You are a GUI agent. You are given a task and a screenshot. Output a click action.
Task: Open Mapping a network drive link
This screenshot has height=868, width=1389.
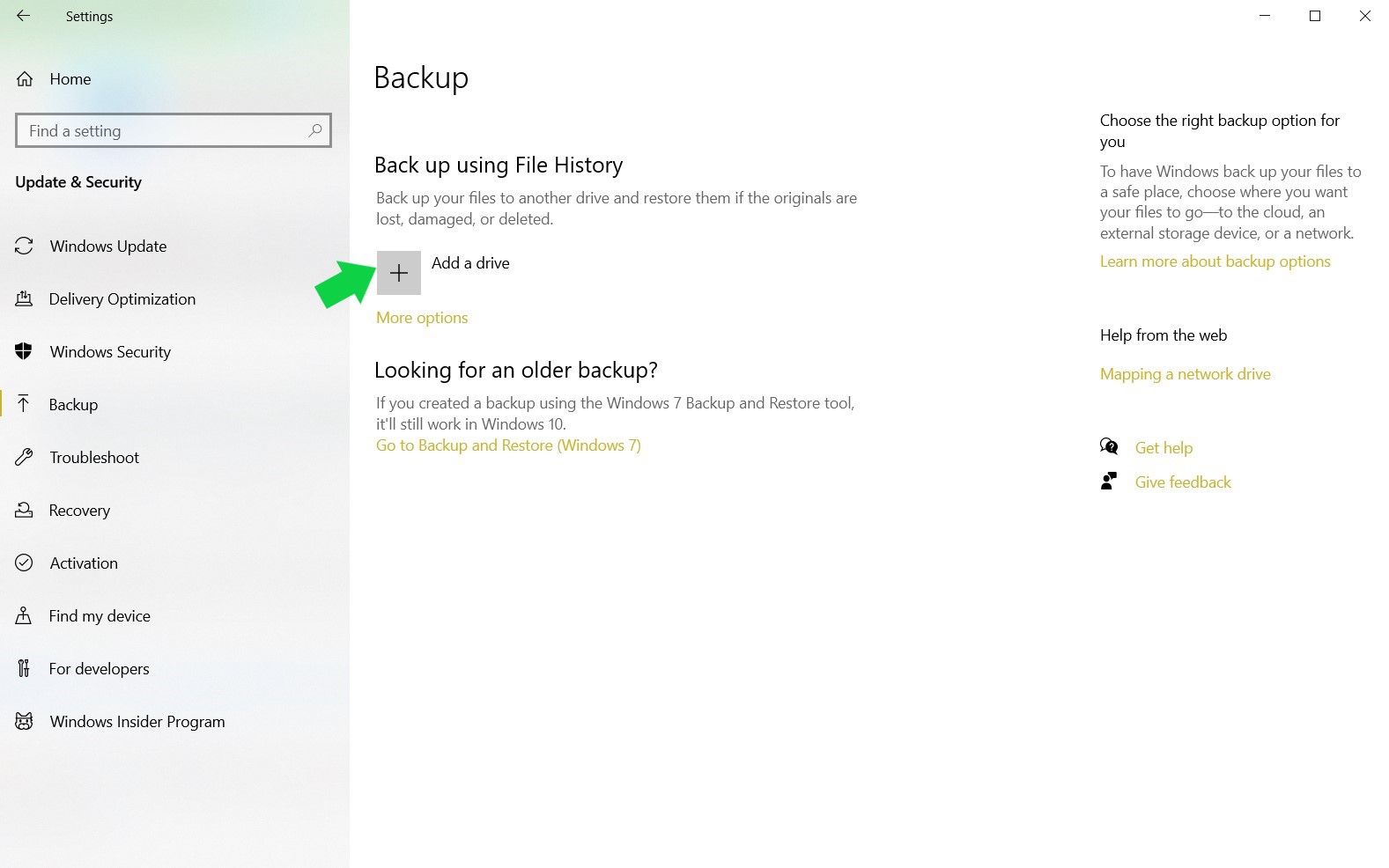click(1185, 374)
